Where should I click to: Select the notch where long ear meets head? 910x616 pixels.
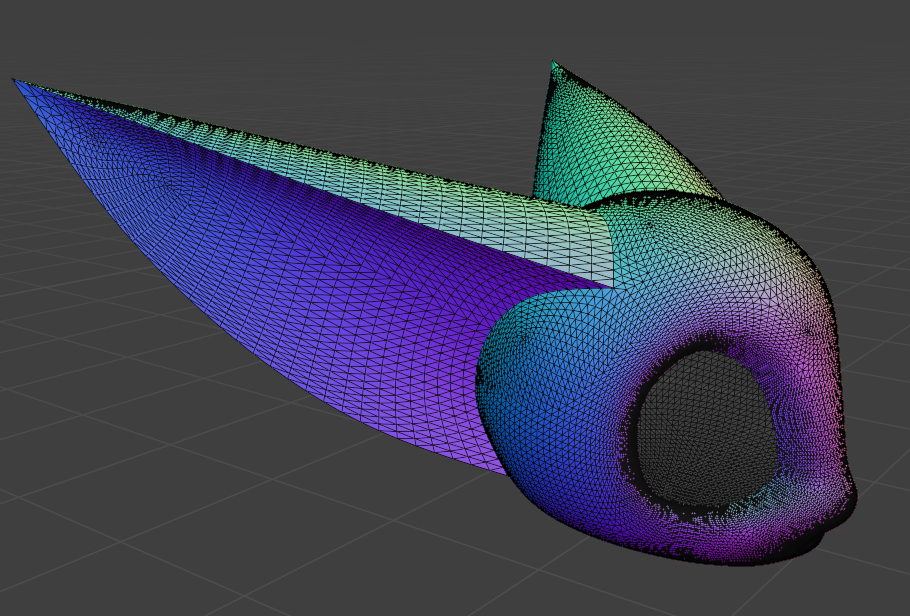tap(611, 287)
